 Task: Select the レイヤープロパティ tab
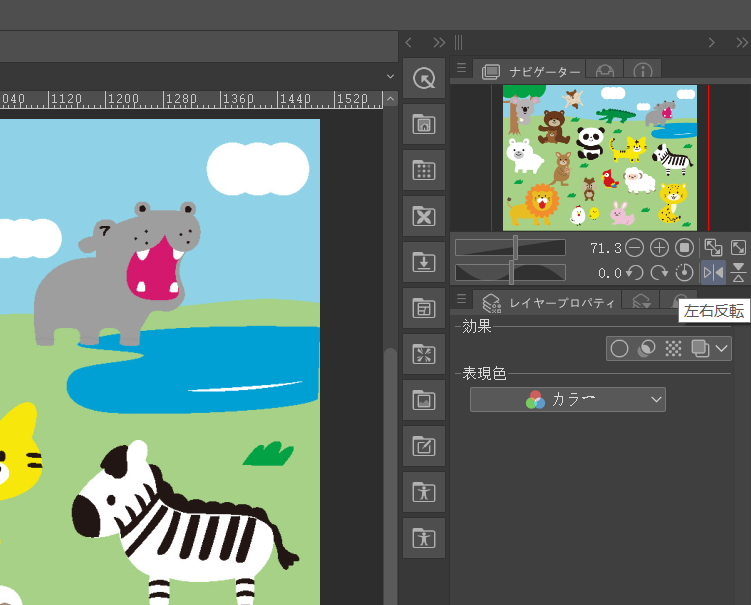547,302
